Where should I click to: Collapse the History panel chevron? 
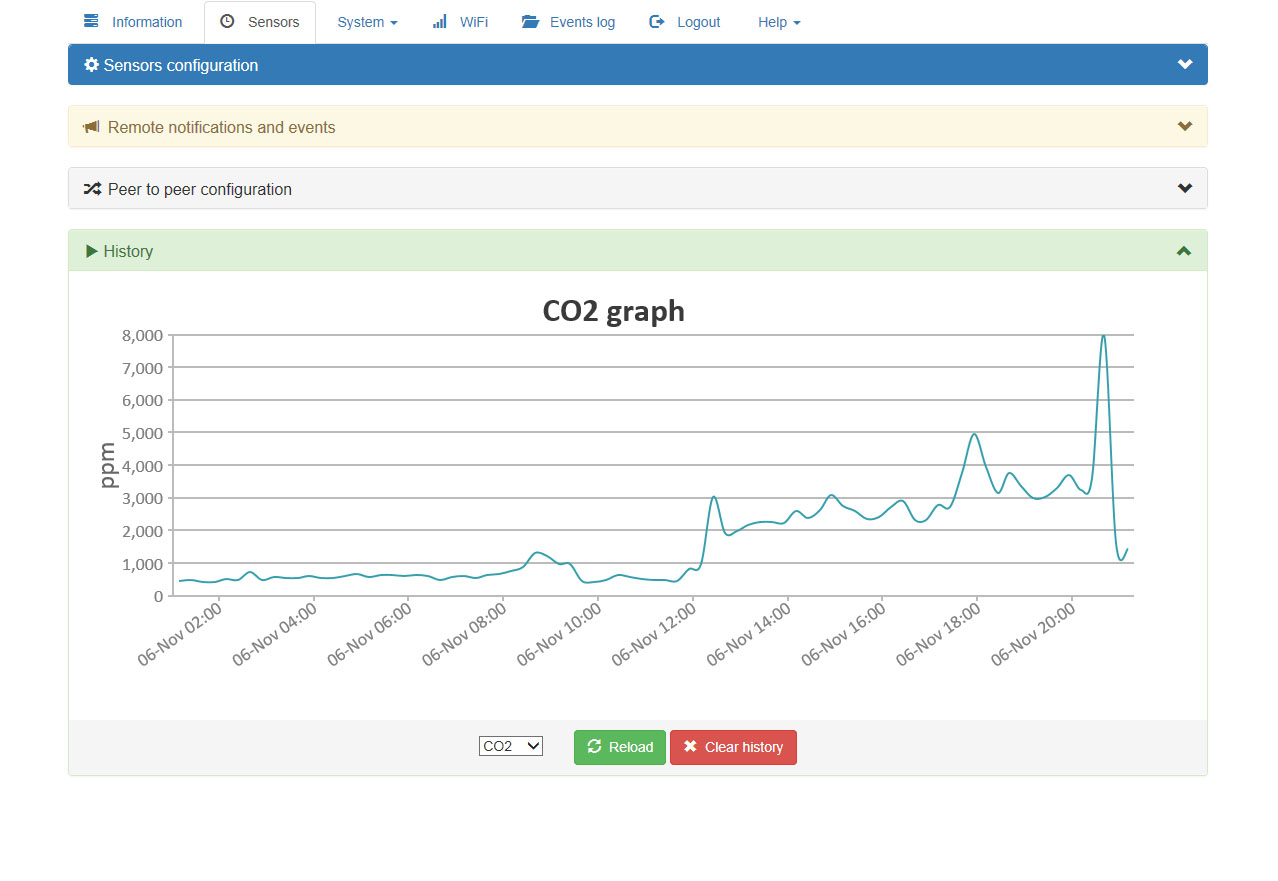coord(1184,251)
